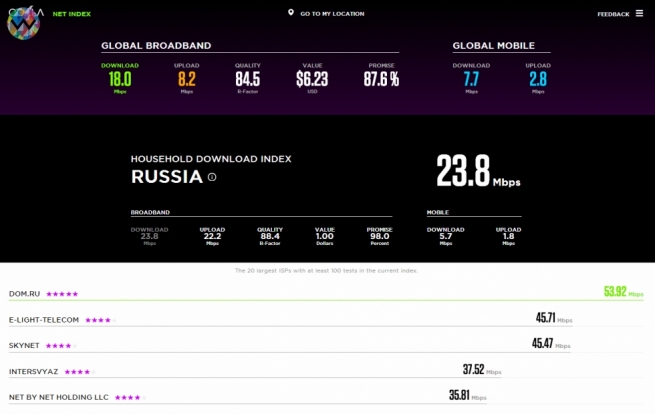Viewport: 655px width, 414px height.
Task: Select global mobile Upload 2.8 Mbps
Action: [x=538, y=78]
